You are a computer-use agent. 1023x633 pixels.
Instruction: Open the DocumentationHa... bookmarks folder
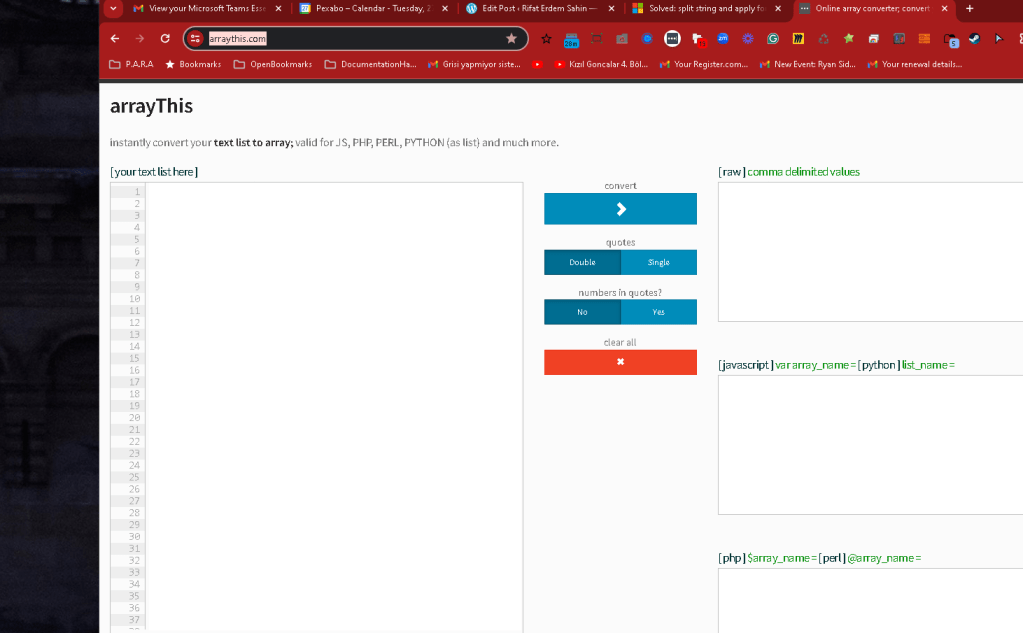click(370, 64)
